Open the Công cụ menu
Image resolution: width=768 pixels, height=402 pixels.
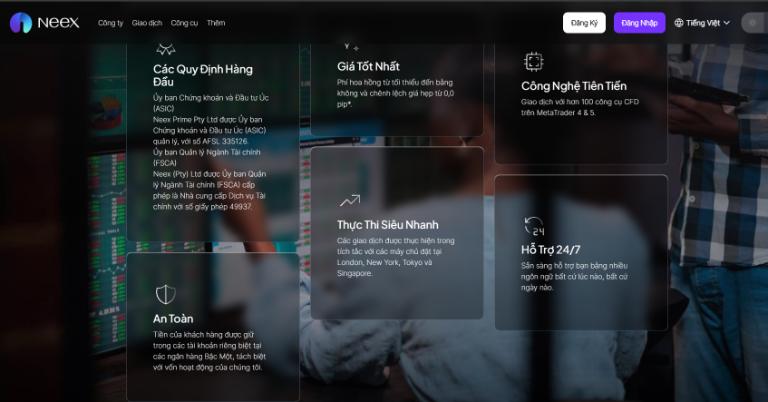point(184,23)
